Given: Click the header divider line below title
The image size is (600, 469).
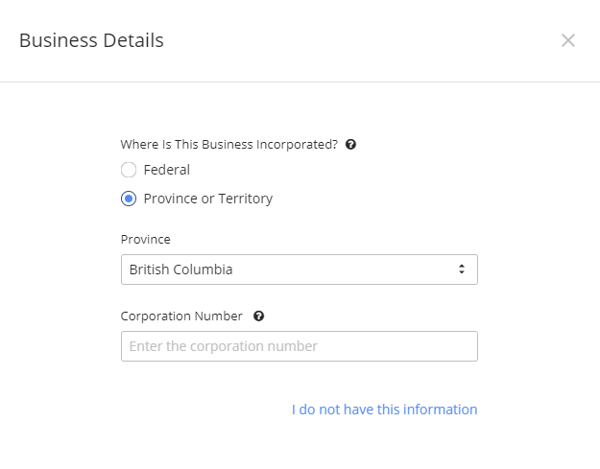Looking at the screenshot, I should [300, 82].
